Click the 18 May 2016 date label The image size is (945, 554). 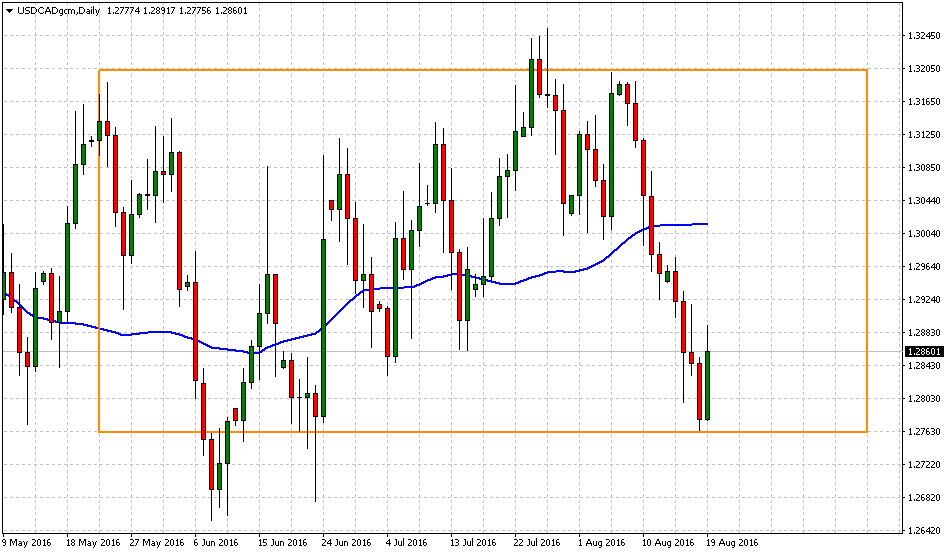(93, 543)
